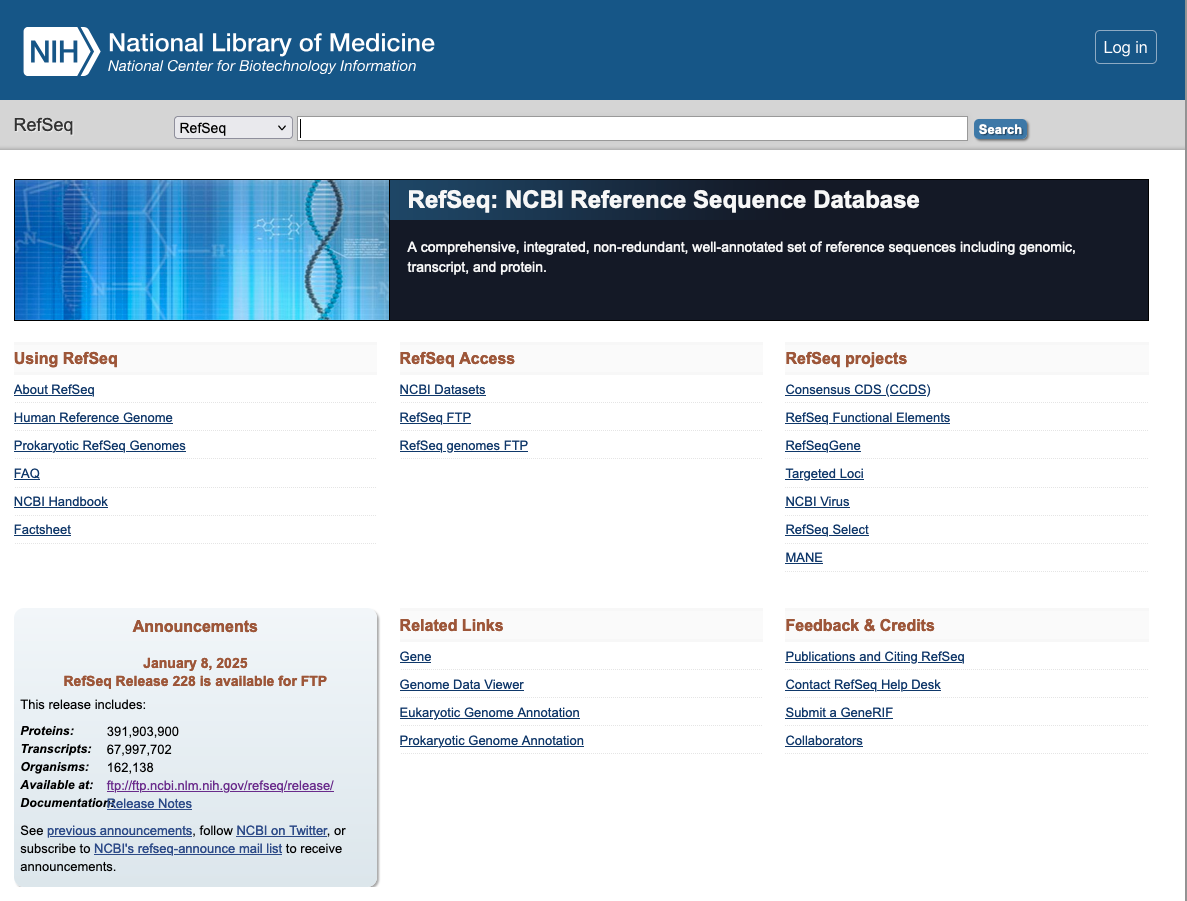Image resolution: width=1187 pixels, height=901 pixels.
Task: Open the NCBI Datasets link
Action: pos(442,390)
